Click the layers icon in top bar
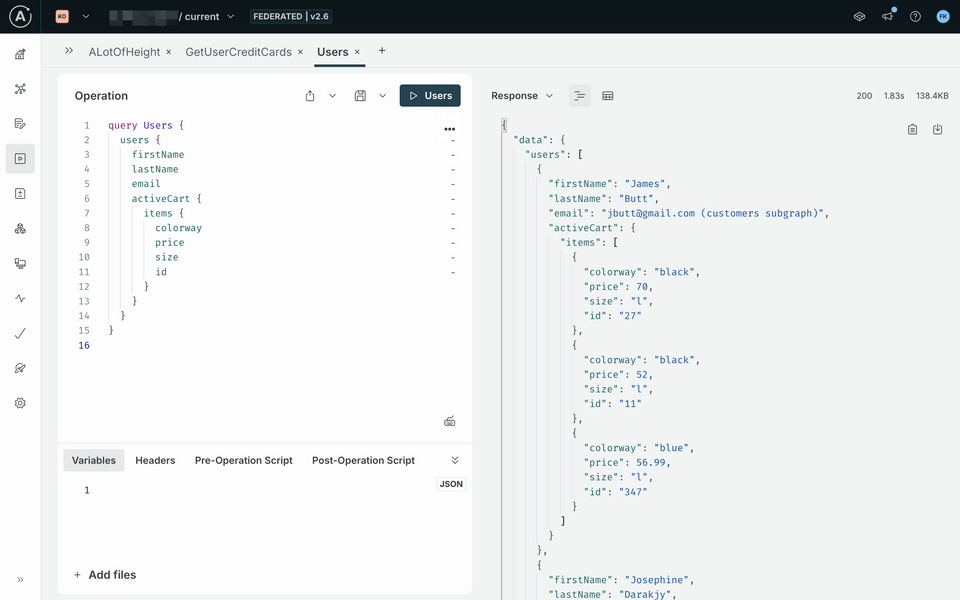960x600 pixels. tap(860, 17)
